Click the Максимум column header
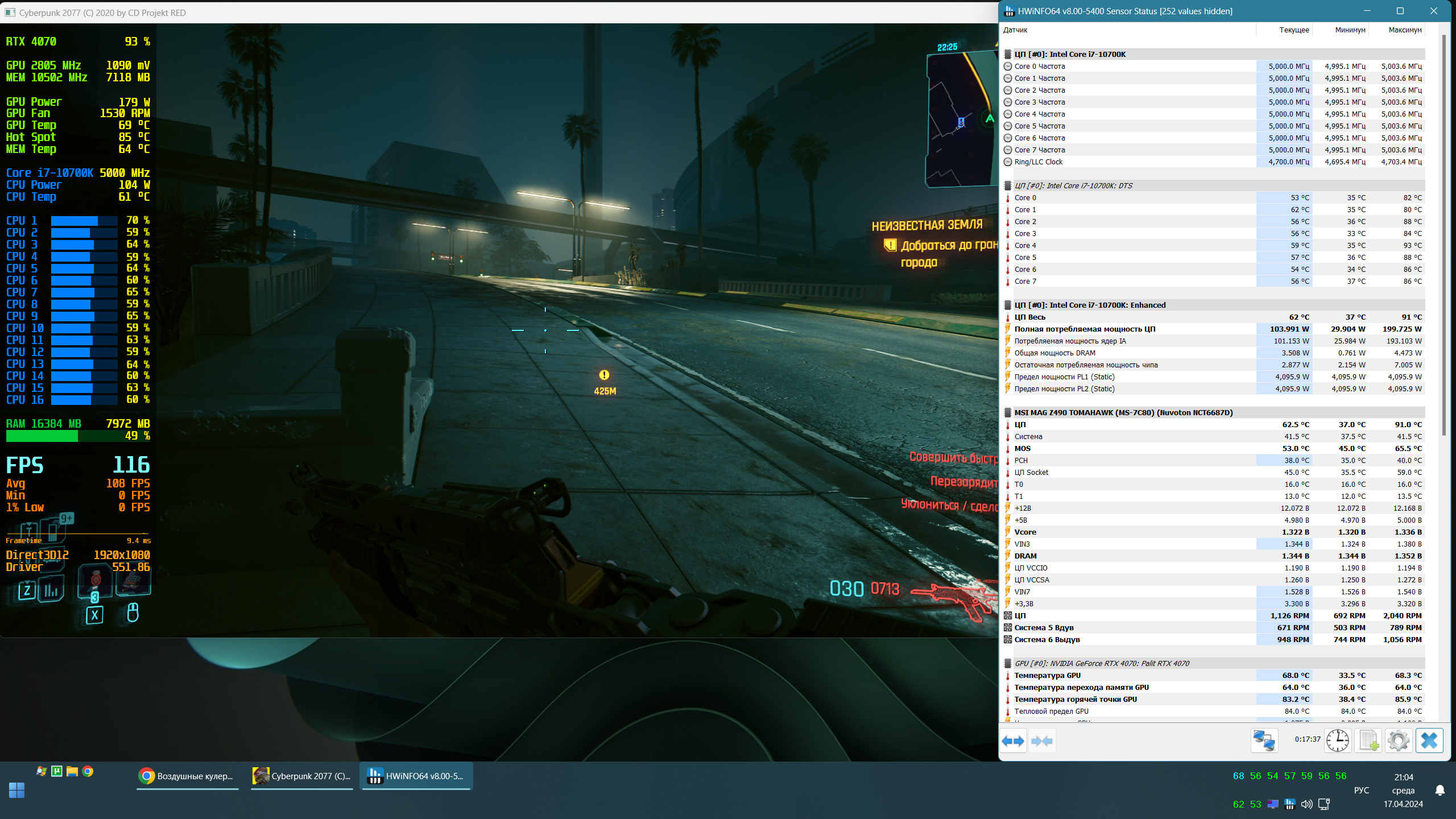This screenshot has height=819, width=1456. [1404, 30]
